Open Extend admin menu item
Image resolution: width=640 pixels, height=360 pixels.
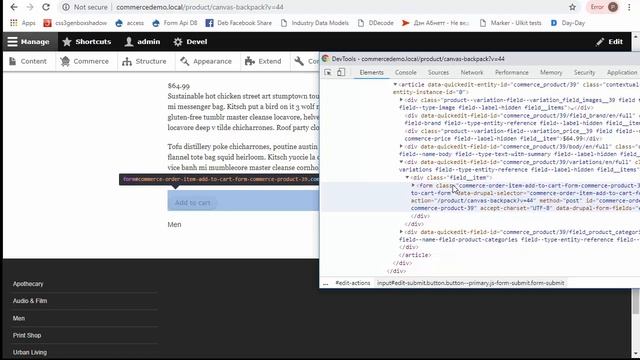click(263, 61)
